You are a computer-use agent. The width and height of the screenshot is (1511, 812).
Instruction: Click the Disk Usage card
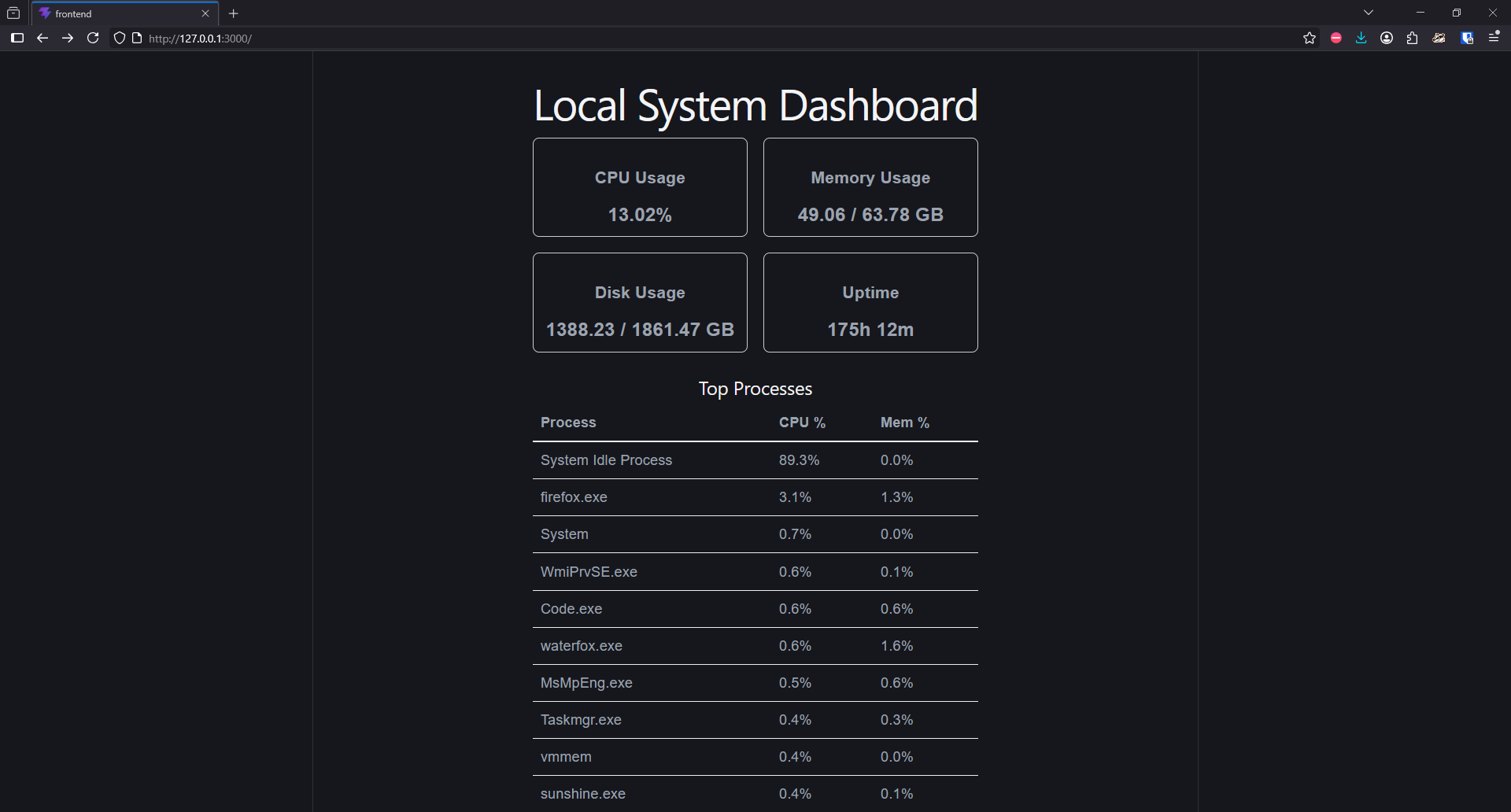click(x=640, y=302)
